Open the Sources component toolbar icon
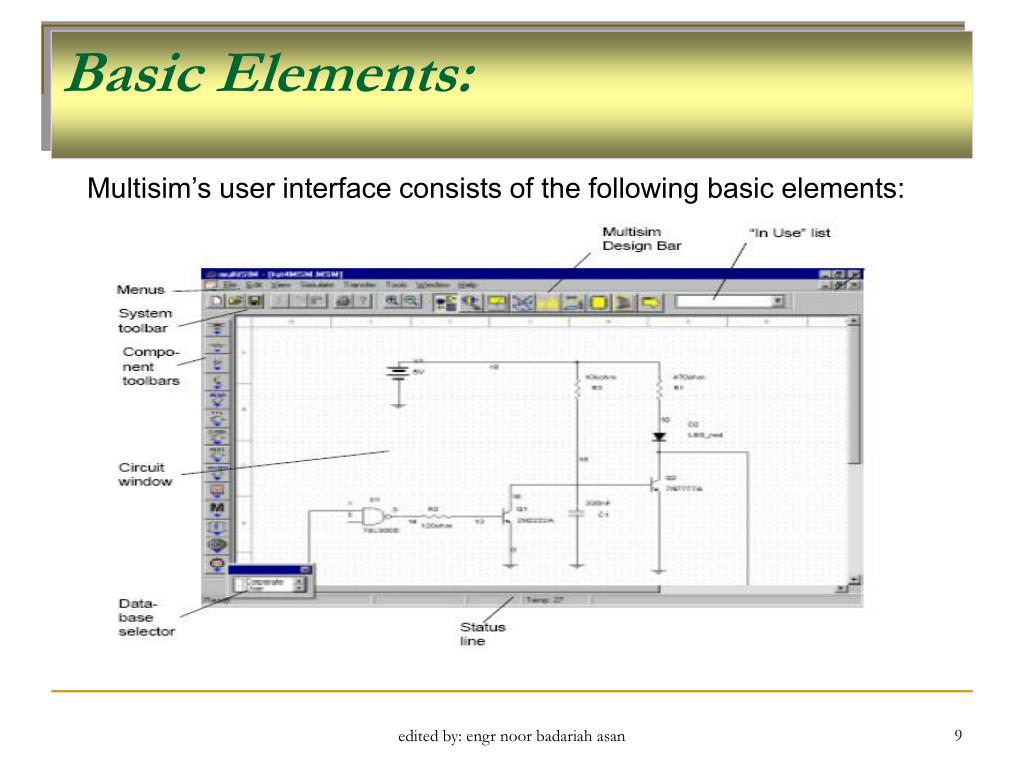The height and width of the screenshot is (768, 1024). point(217,328)
